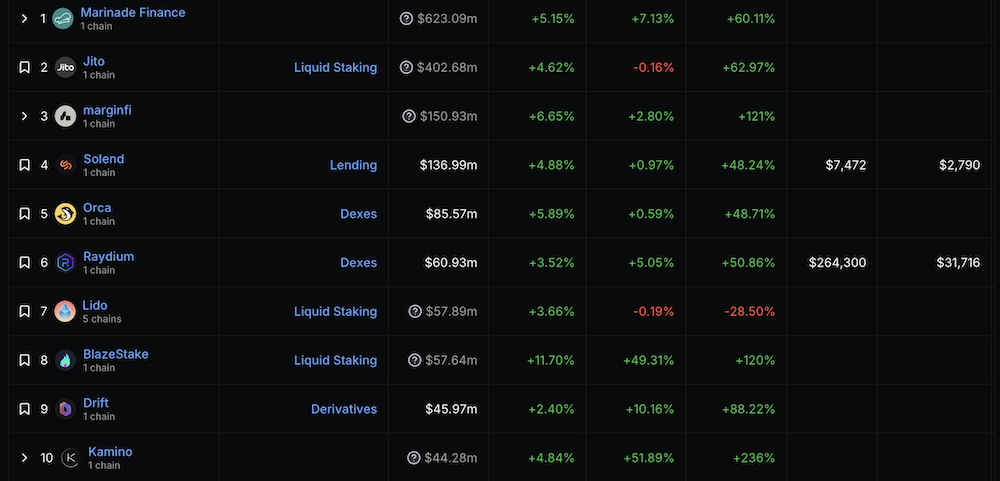1000x481 pixels.
Task: Click the question mark icon next to $57.89m
Action: (x=414, y=311)
